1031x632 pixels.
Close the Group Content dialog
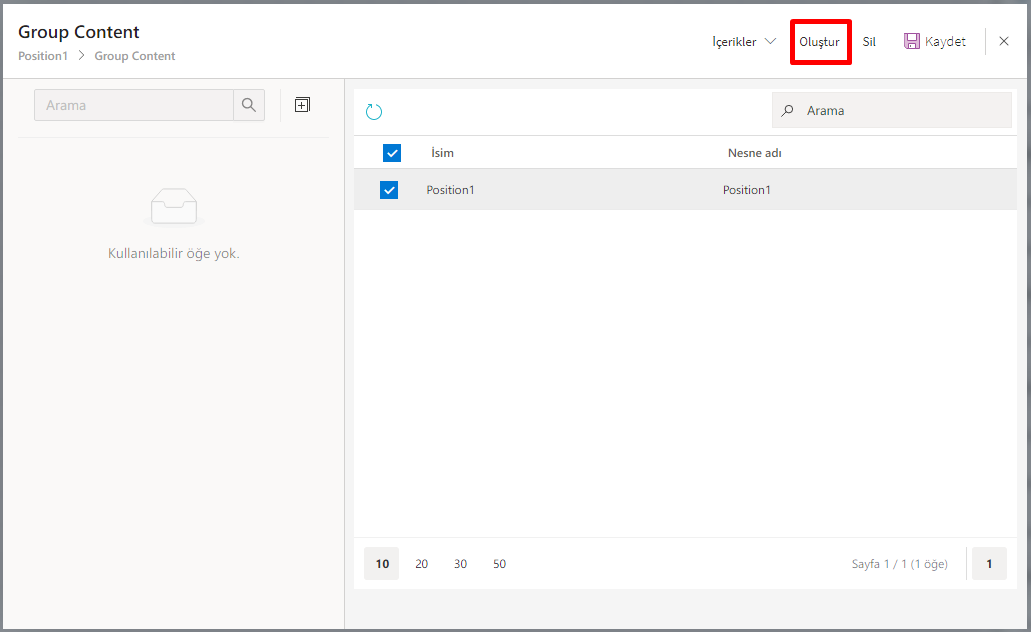pyautogui.click(x=1004, y=41)
